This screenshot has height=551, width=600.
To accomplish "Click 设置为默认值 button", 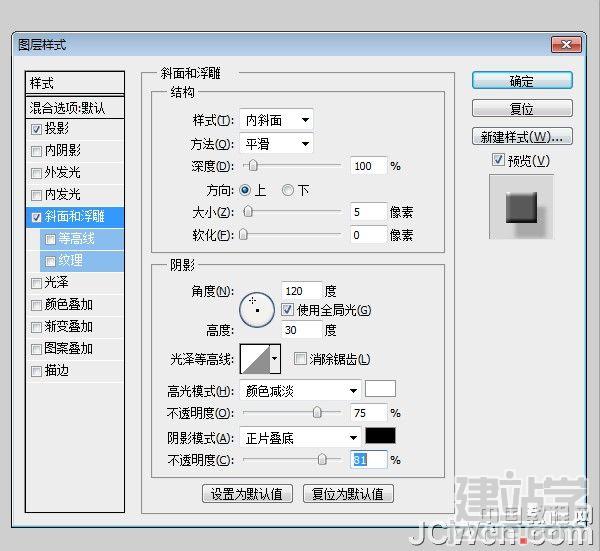I will coord(247,494).
